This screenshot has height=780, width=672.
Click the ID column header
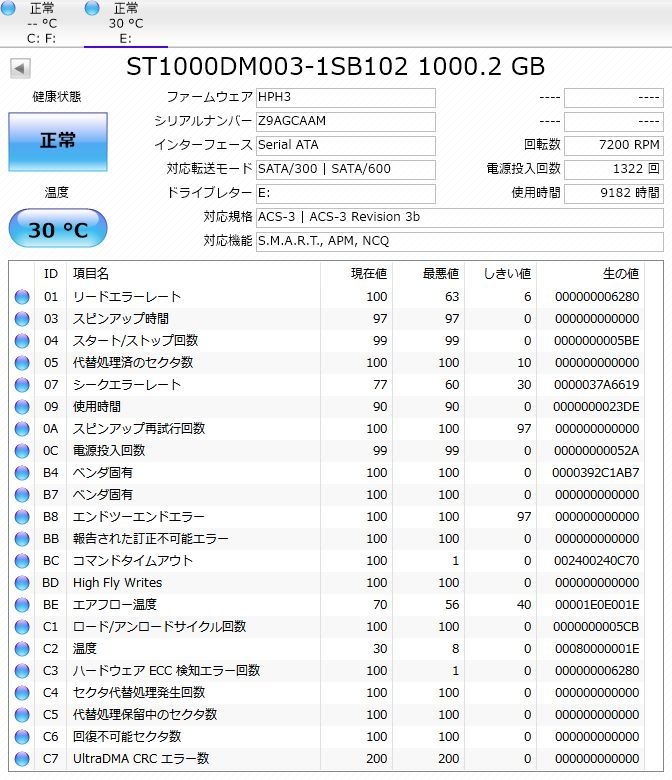tap(51, 274)
